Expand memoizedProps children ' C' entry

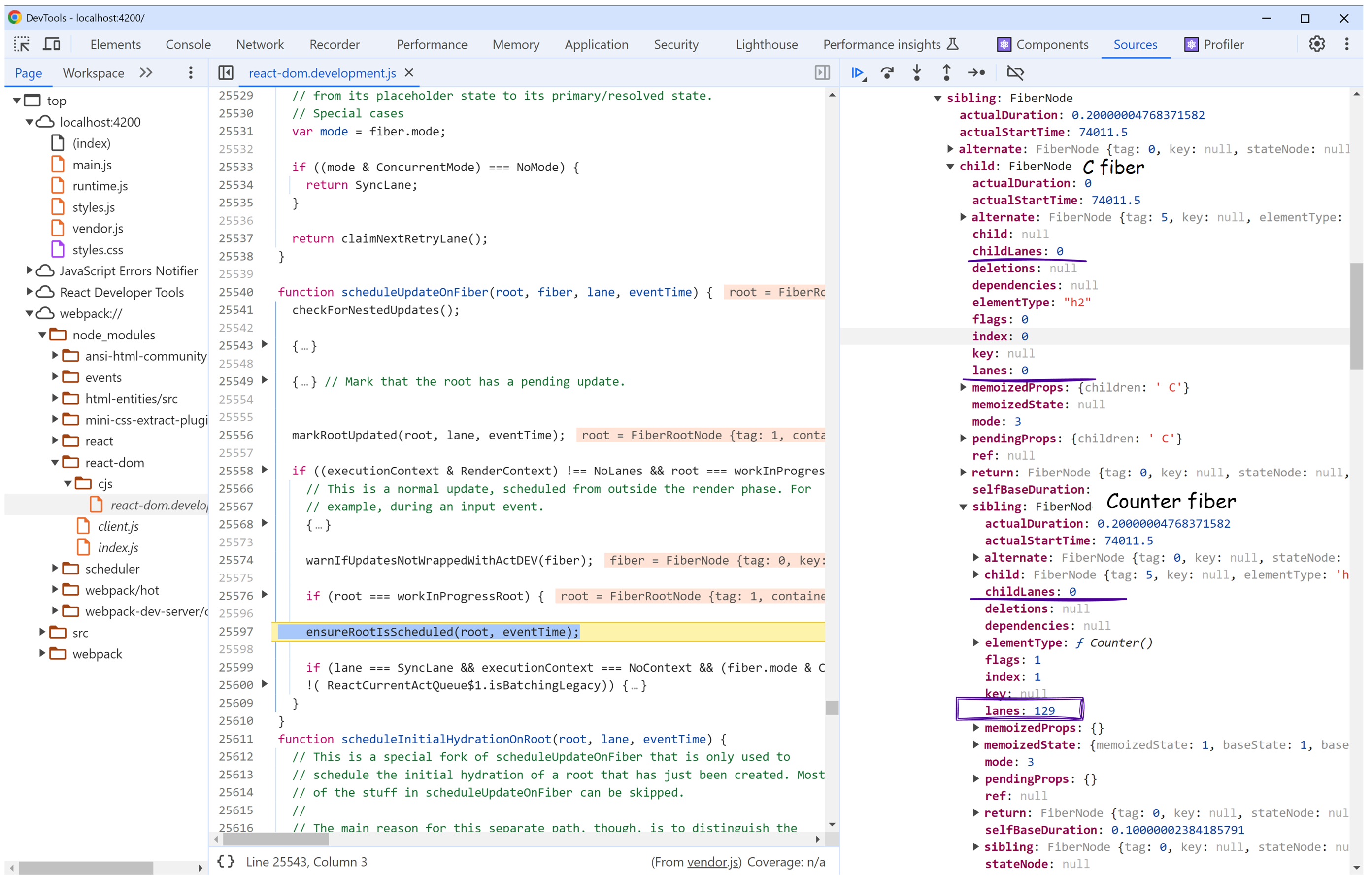click(963, 388)
